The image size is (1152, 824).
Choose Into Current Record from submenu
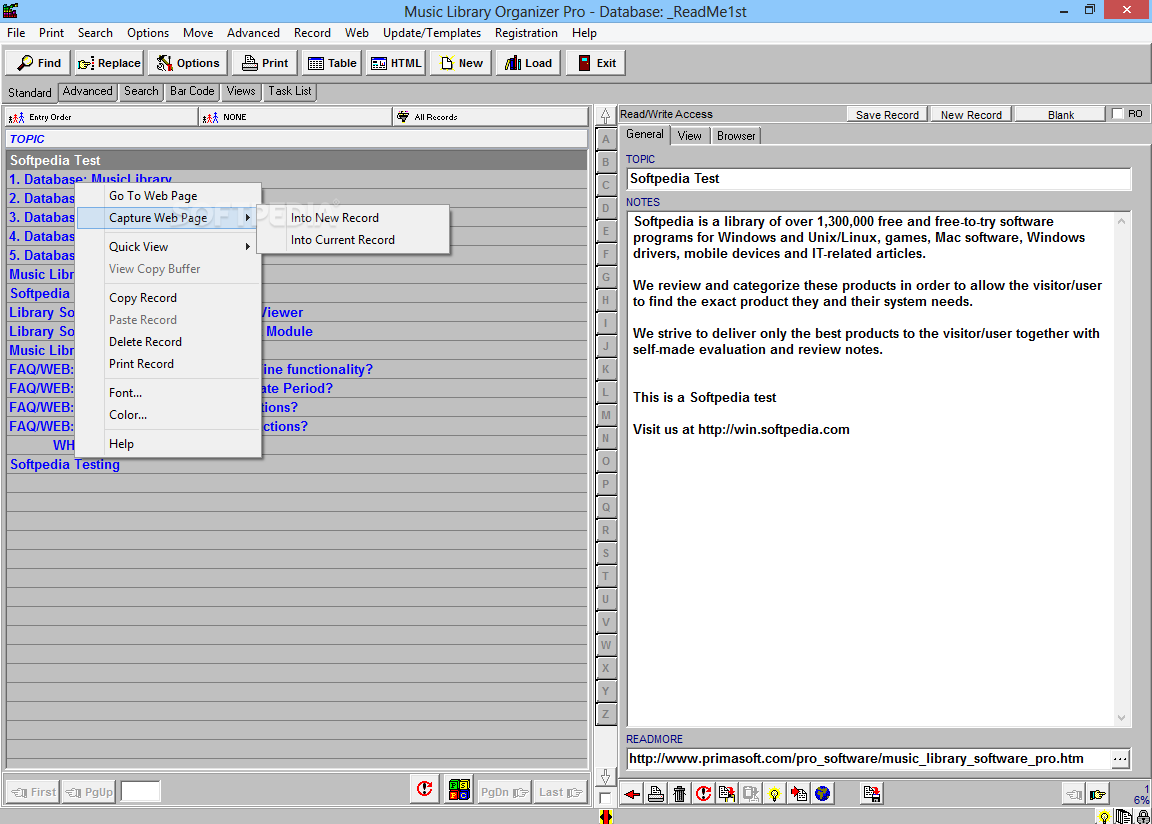(353, 240)
